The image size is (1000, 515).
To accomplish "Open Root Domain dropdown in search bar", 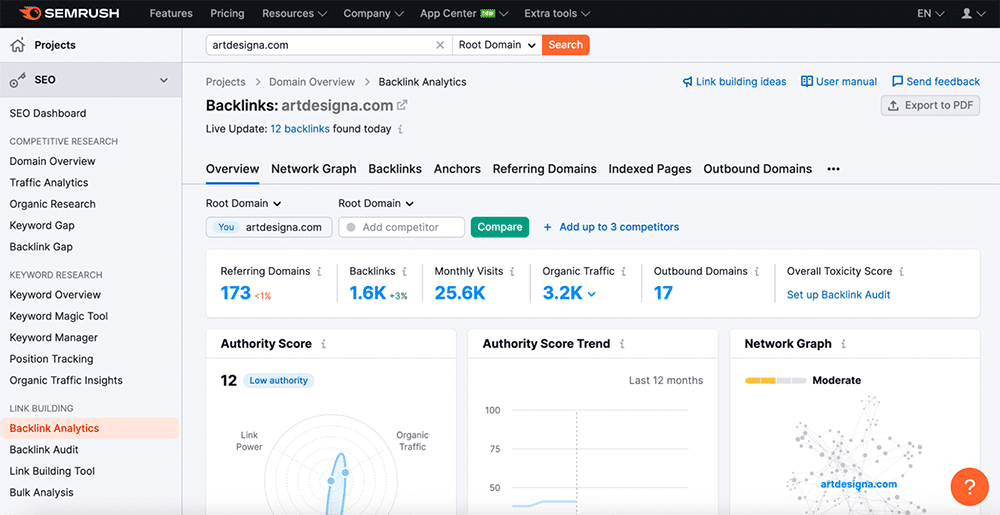I will click(x=497, y=45).
